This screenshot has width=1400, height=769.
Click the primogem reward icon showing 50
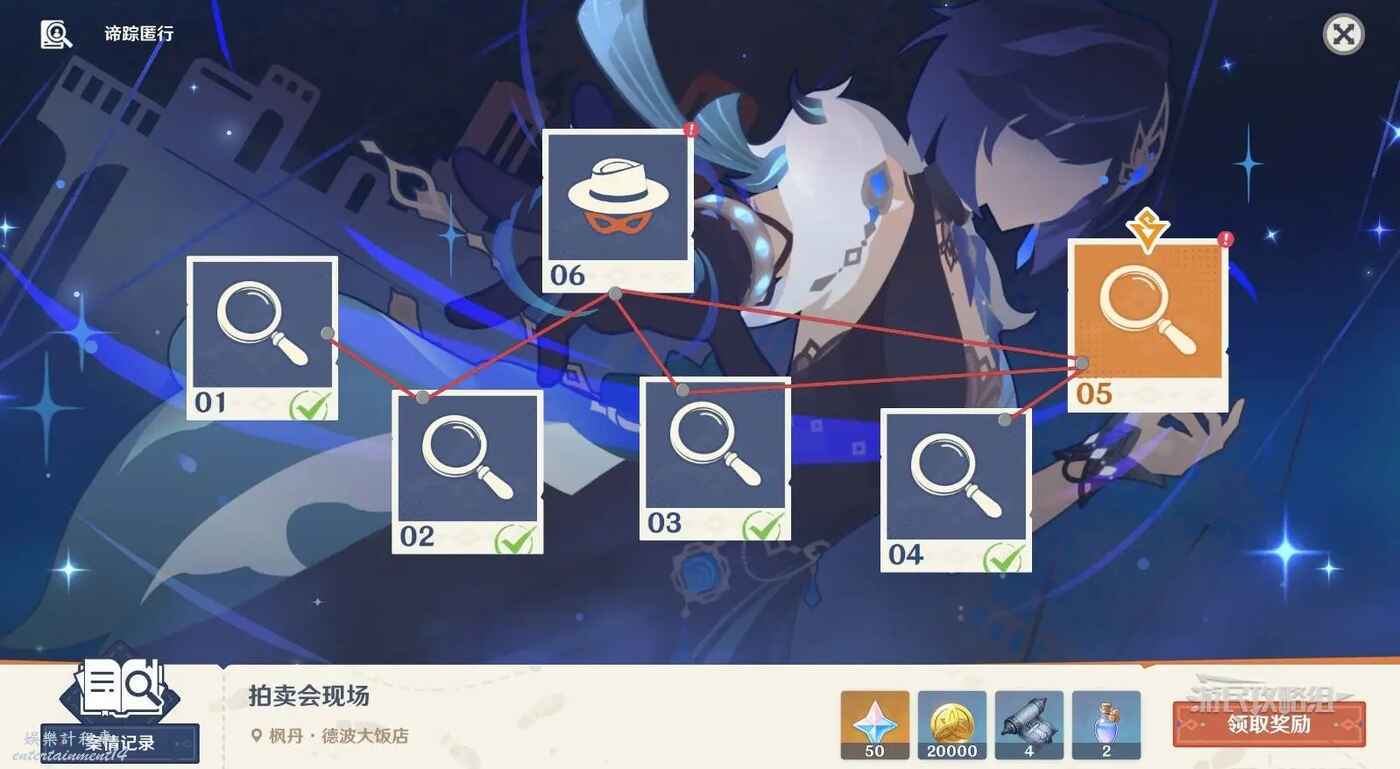click(875, 724)
